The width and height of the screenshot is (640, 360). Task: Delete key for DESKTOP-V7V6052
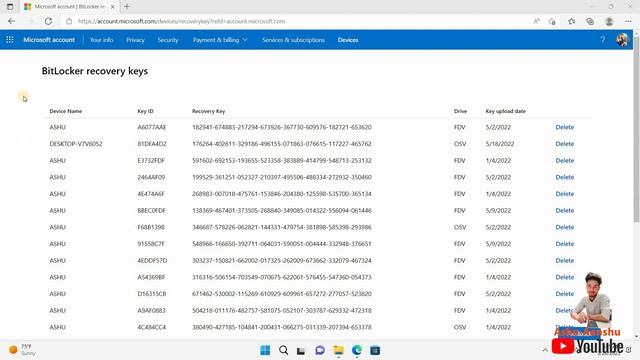pyautogui.click(x=564, y=144)
